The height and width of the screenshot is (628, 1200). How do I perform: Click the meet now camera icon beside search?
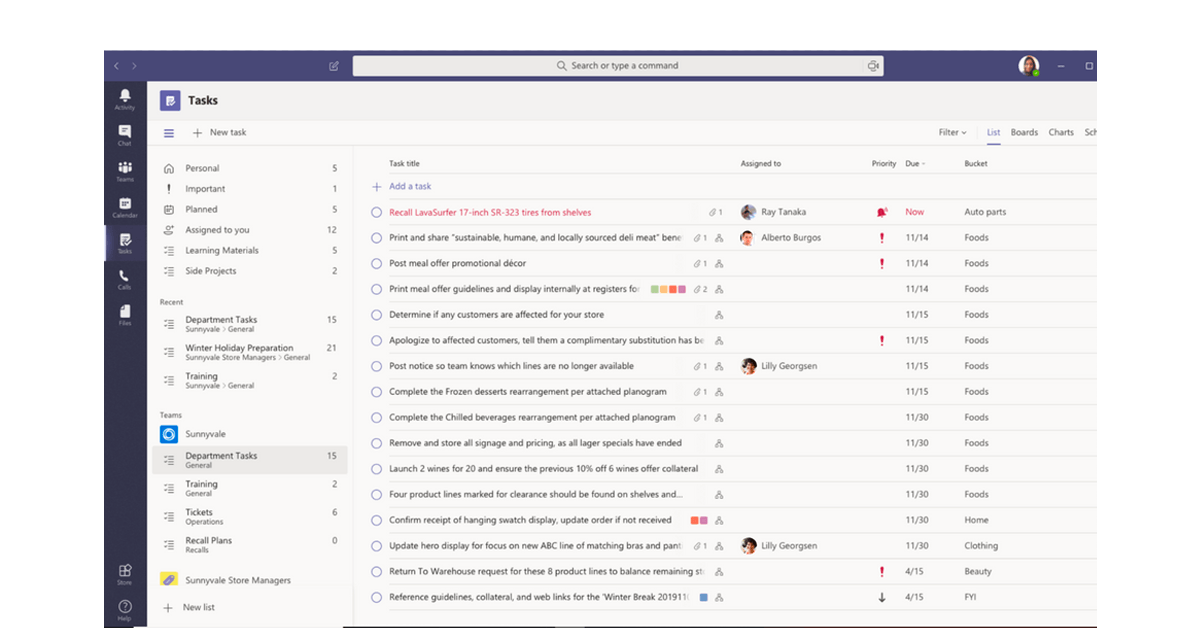coord(873,66)
